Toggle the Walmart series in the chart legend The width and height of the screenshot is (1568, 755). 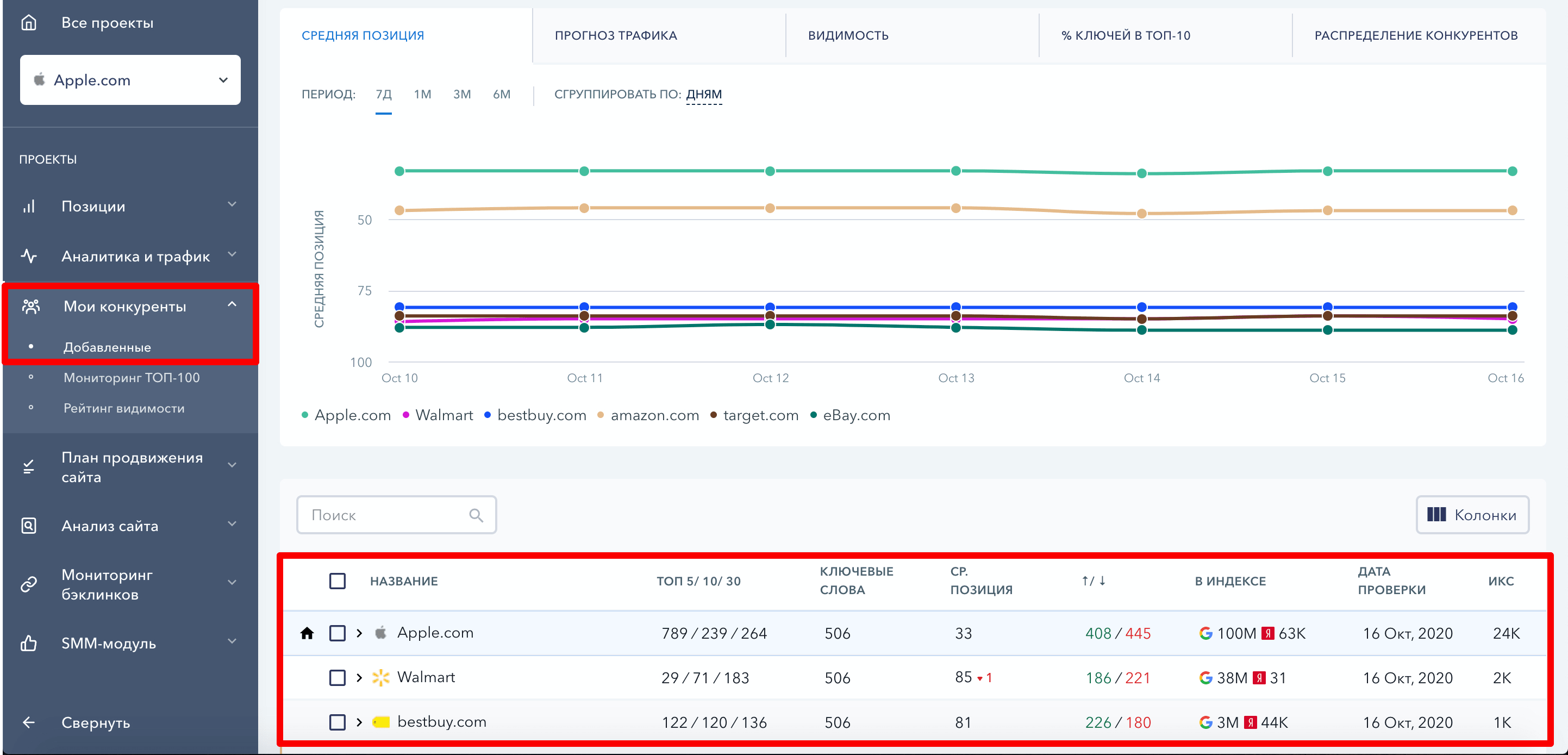pos(438,415)
